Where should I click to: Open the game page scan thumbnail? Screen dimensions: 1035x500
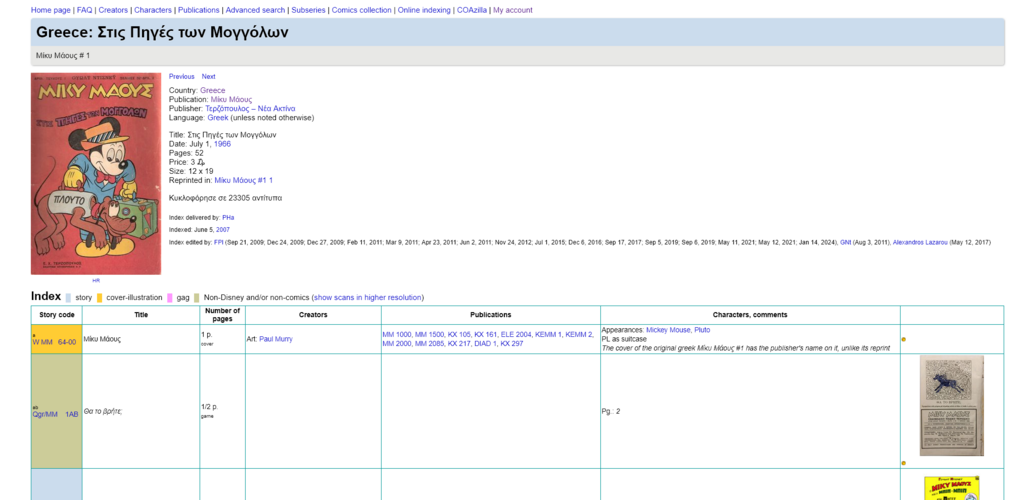pyautogui.click(x=951, y=405)
